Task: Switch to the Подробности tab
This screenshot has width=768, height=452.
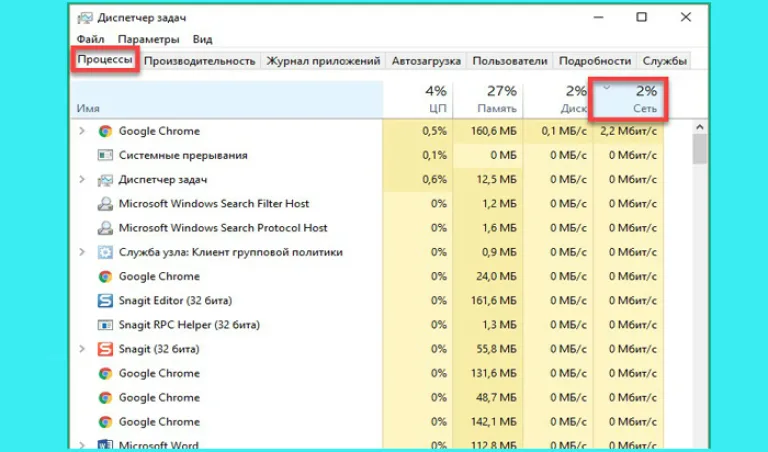Action: [595, 61]
